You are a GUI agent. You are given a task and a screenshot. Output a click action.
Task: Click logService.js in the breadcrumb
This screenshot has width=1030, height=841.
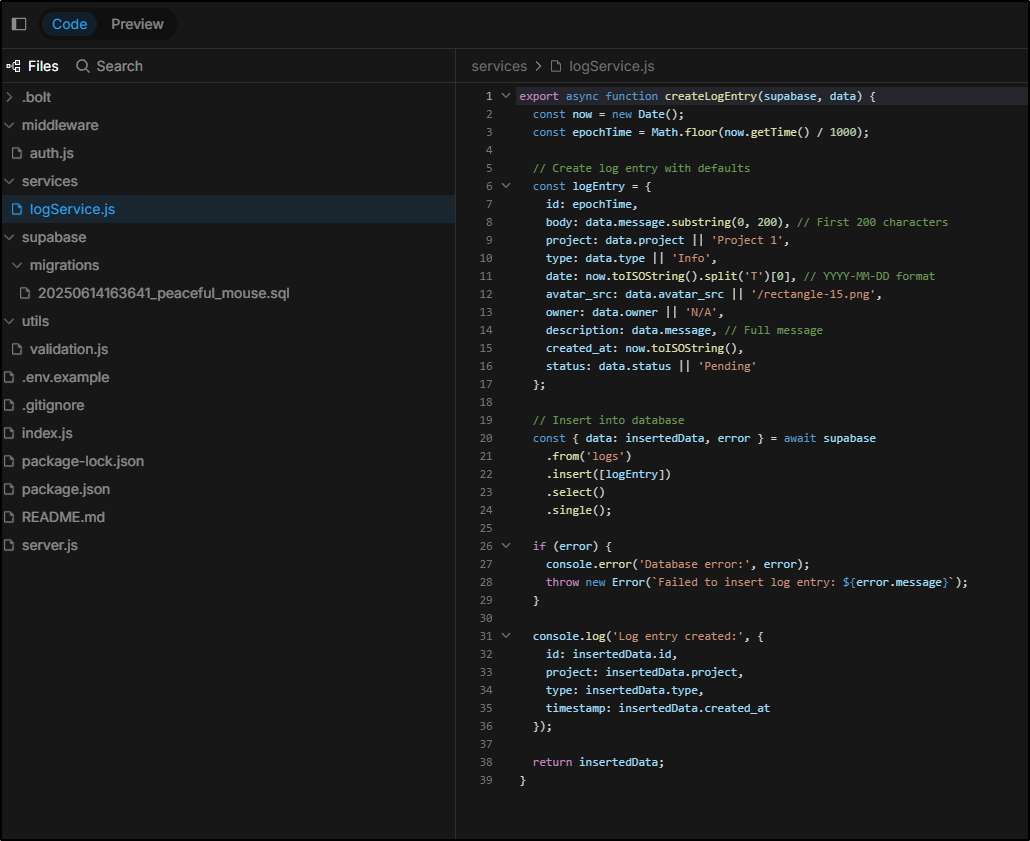pyautogui.click(x=612, y=66)
